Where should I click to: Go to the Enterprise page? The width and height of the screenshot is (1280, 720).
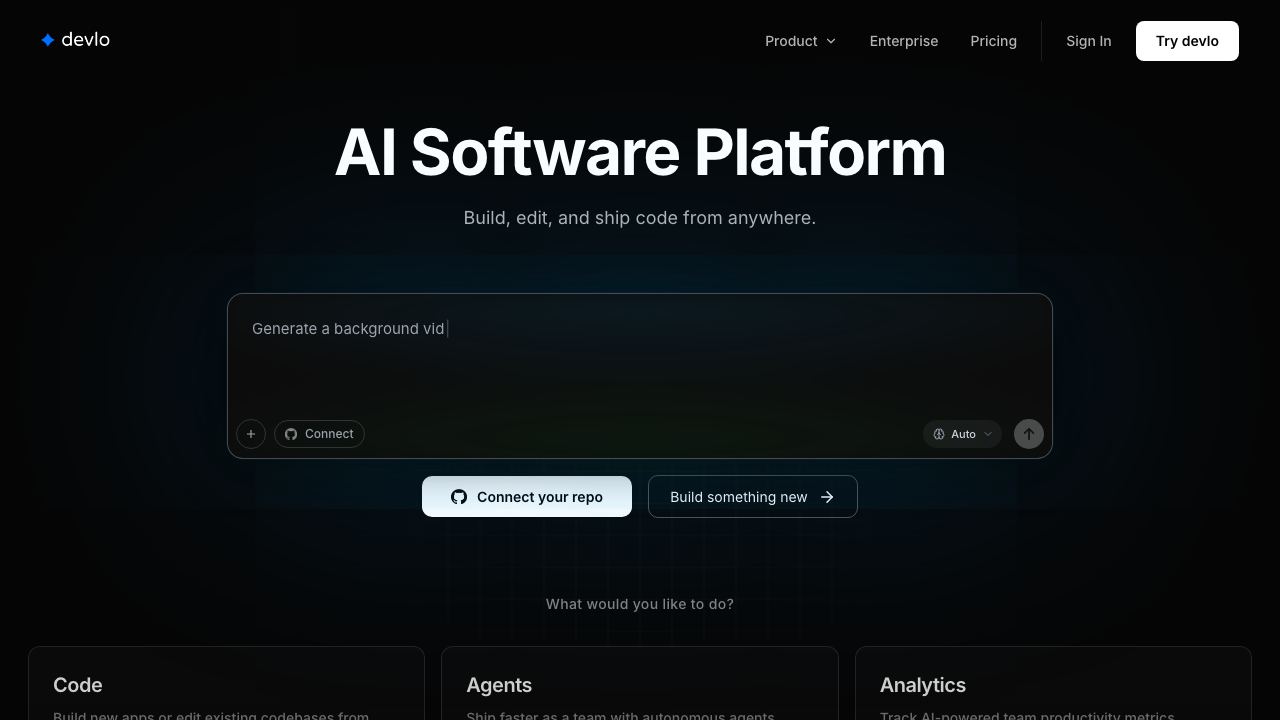(904, 41)
